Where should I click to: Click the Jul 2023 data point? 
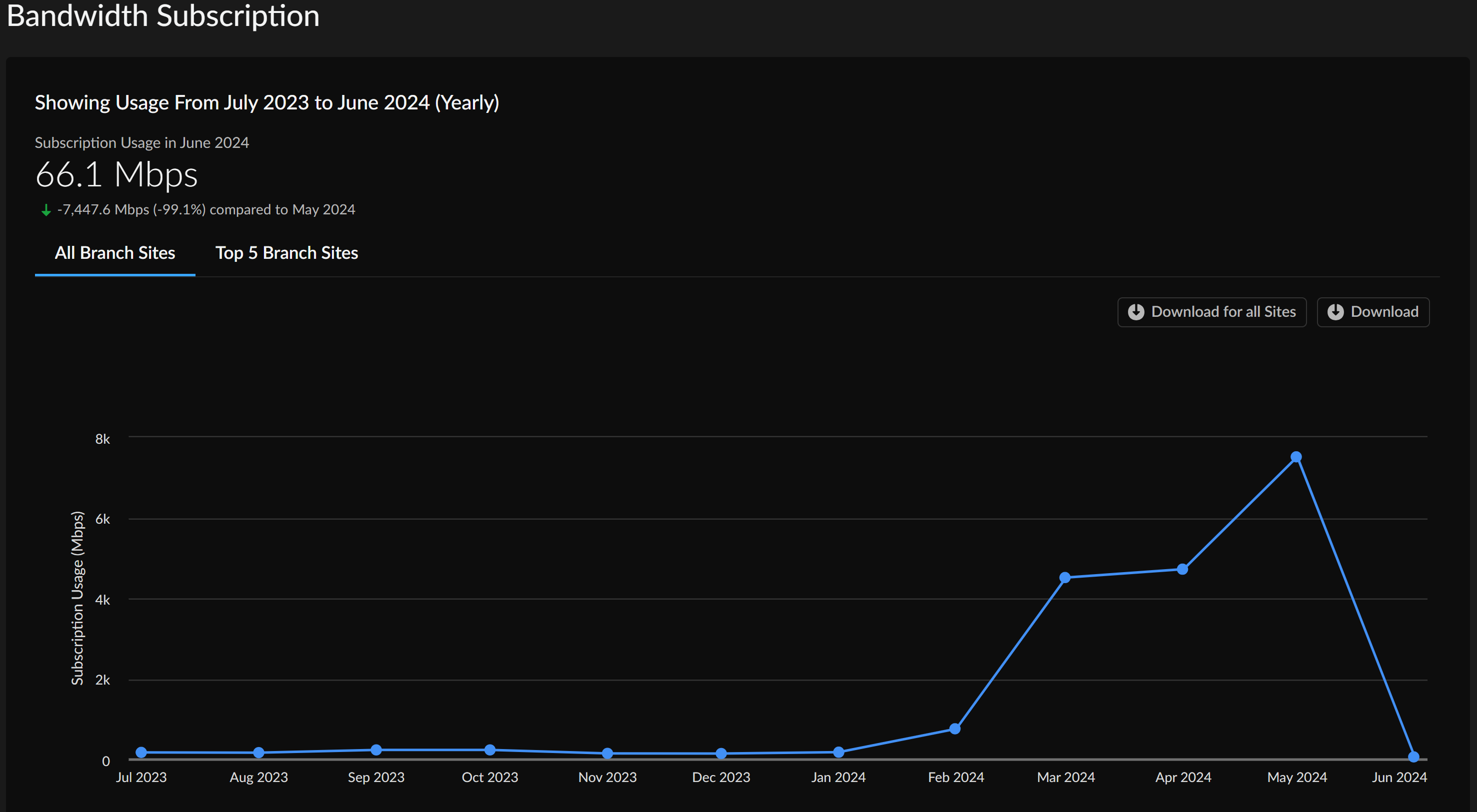(141, 753)
